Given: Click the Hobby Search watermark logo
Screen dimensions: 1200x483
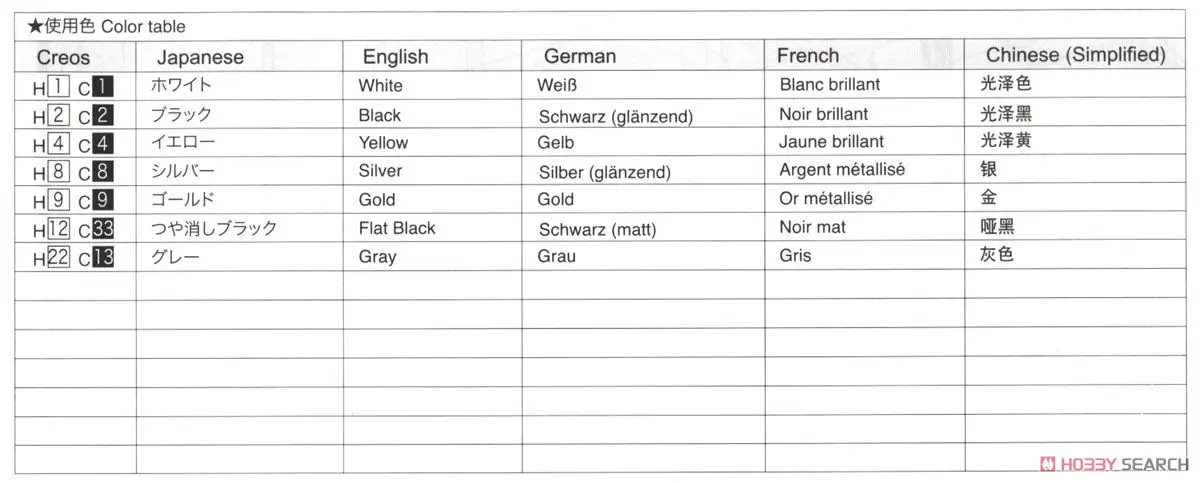Looking at the screenshot, I should tap(1114, 464).
